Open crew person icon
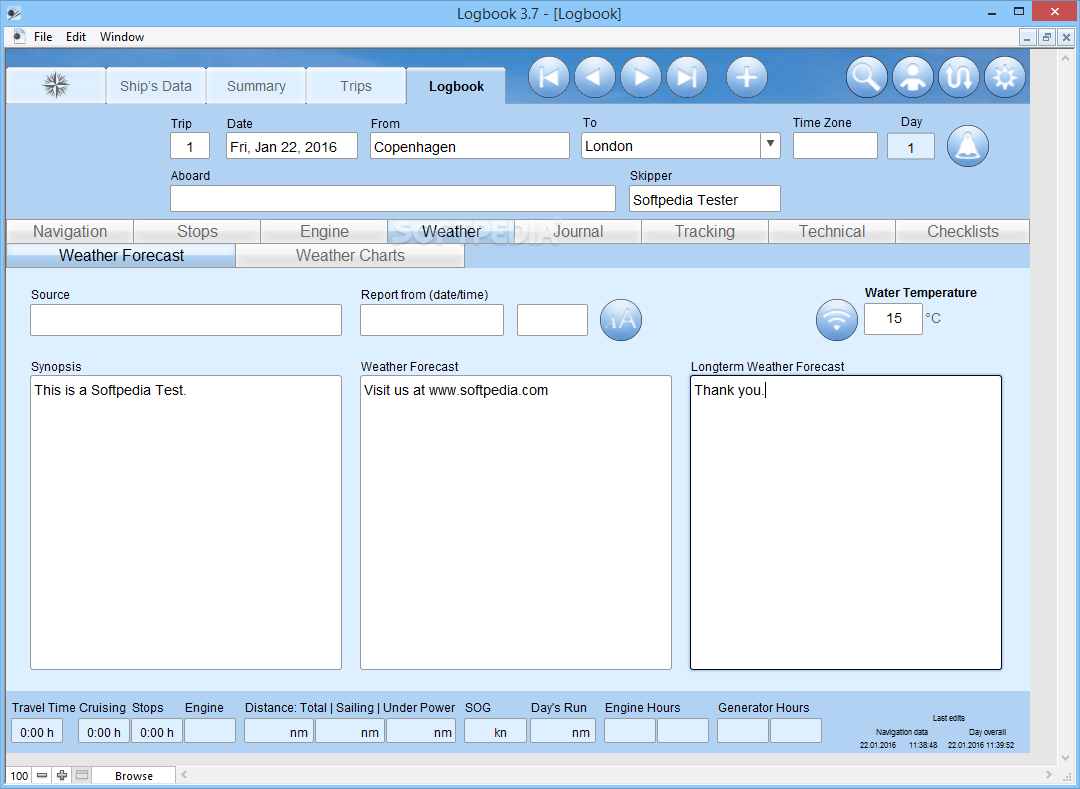Image resolution: width=1080 pixels, height=789 pixels. click(x=913, y=77)
